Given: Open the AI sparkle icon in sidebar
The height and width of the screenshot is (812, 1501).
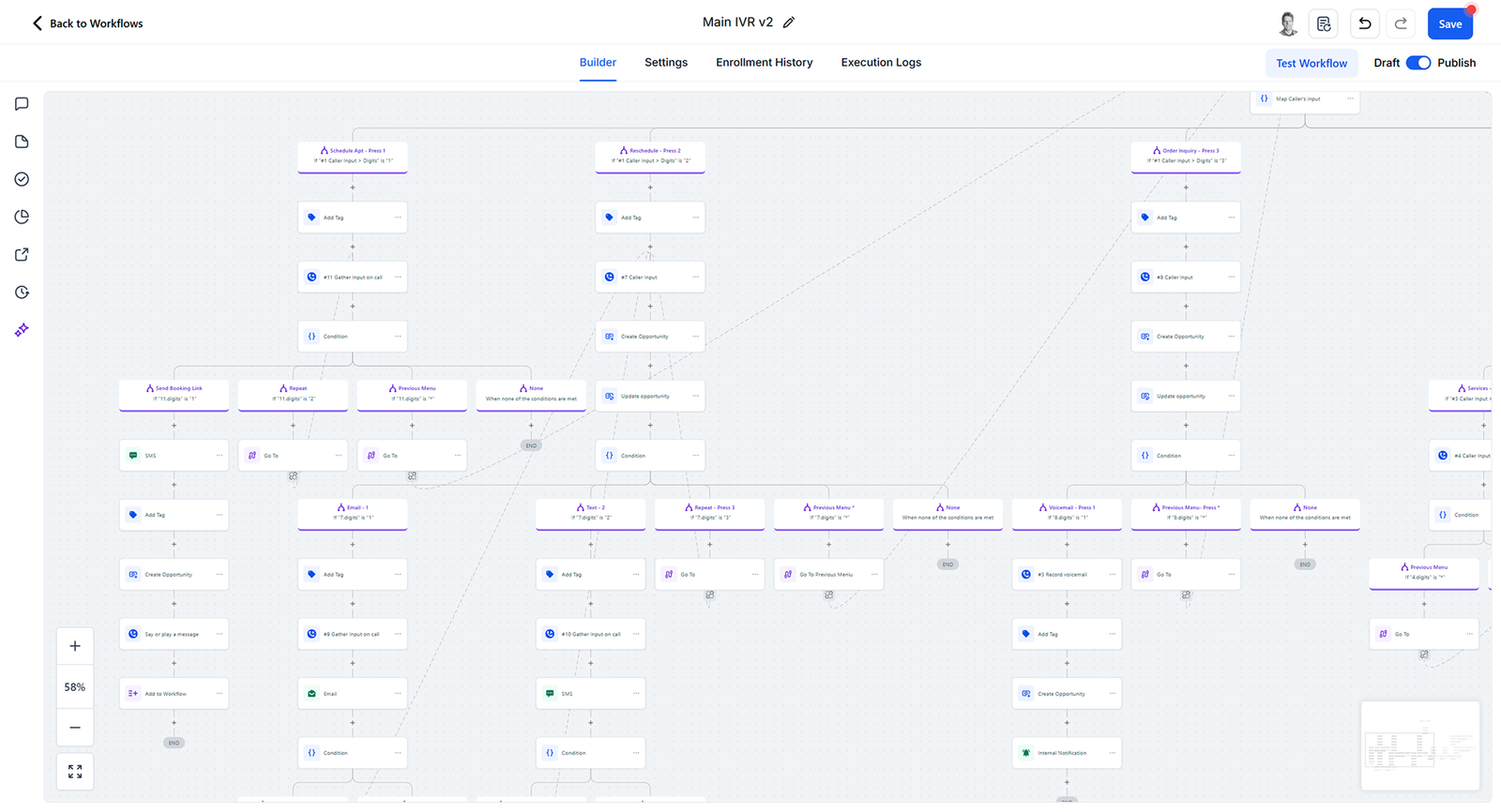Looking at the screenshot, I should (22, 330).
